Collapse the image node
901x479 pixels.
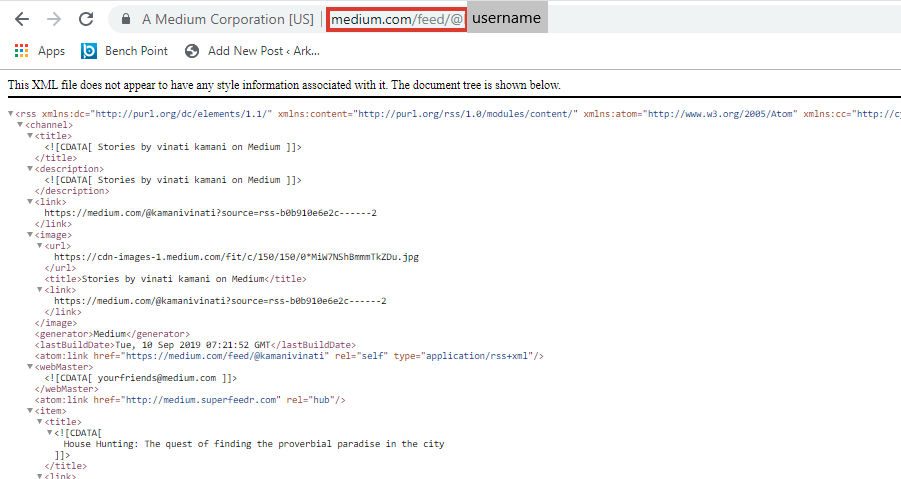tap(30, 235)
